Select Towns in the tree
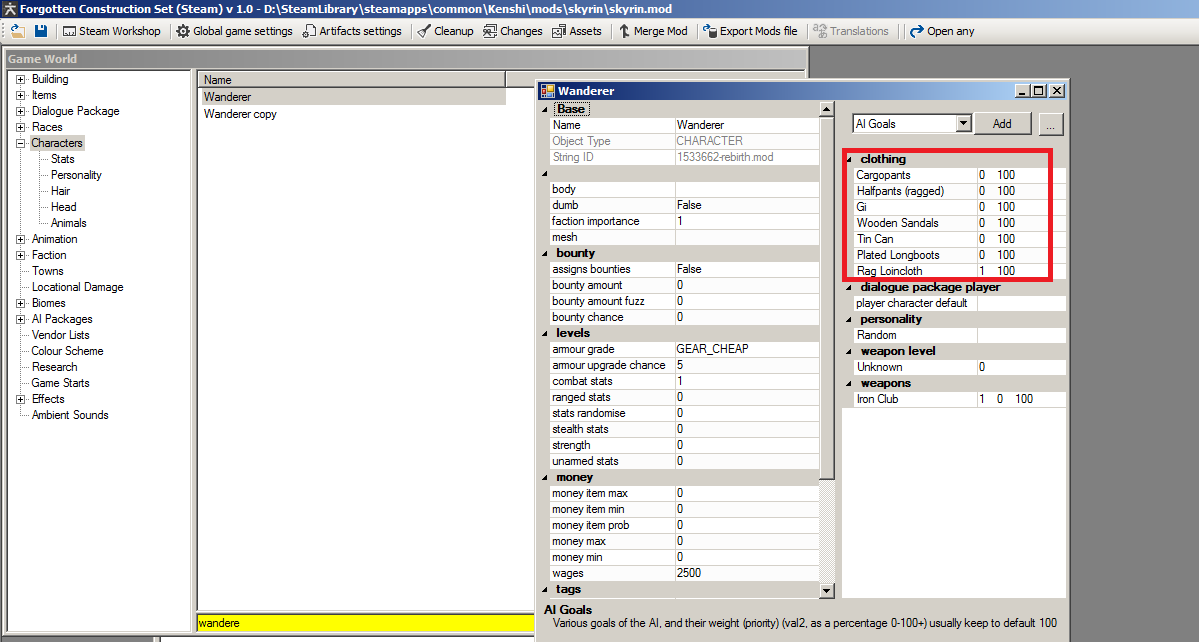The width and height of the screenshot is (1199, 642). pyautogui.click(x=47, y=271)
